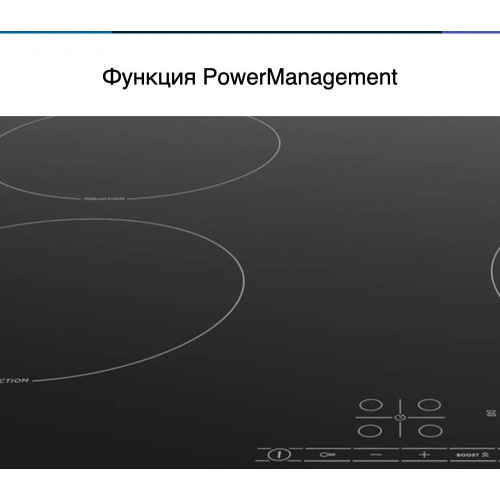Tap the timer clock icon between the zones
500x500 pixels.
(x=400, y=417)
